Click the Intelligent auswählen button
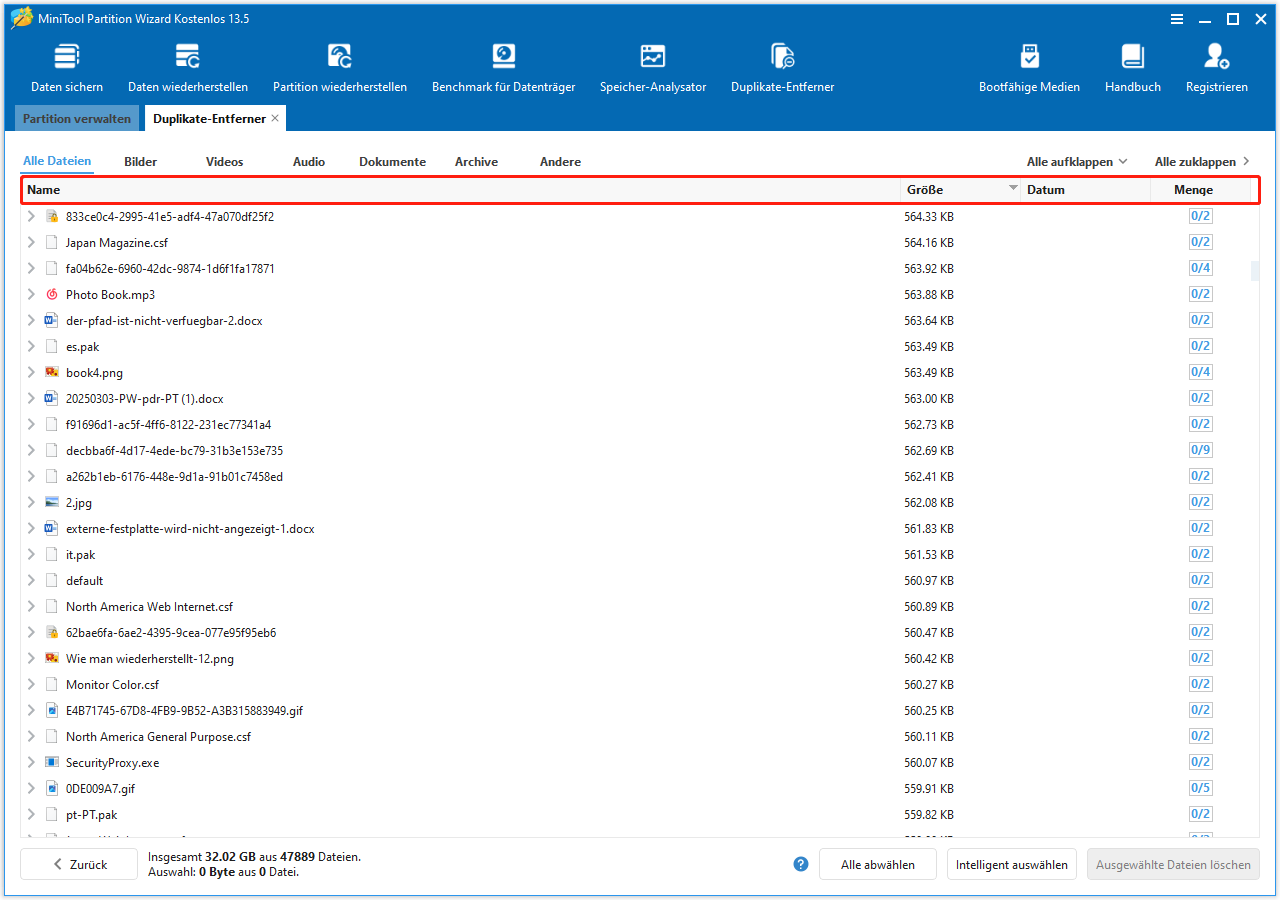This screenshot has height=900, width=1280. 1011,864
